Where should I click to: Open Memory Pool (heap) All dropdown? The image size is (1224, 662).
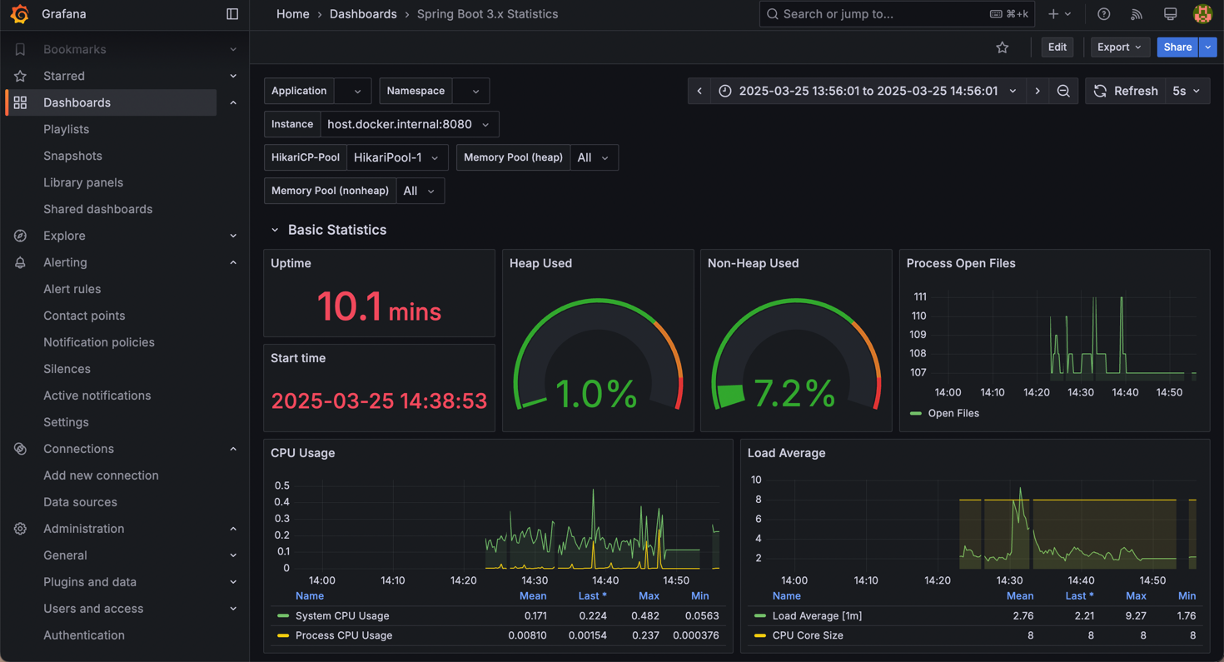pos(593,158)
